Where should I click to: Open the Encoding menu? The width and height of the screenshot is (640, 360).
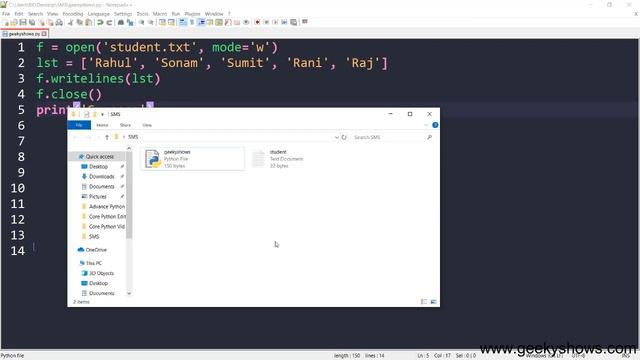click(x=73, y=14)
